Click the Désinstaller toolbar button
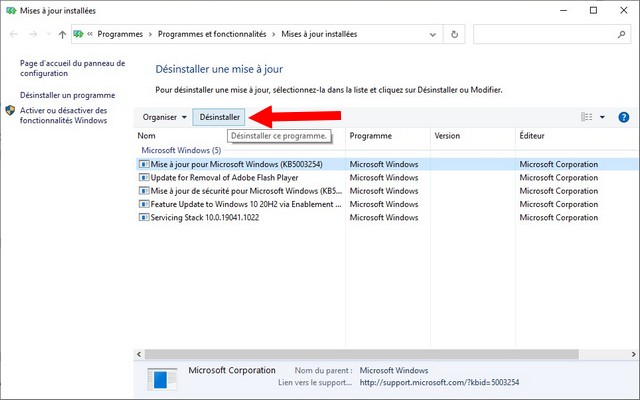640x400 pixels. (x=219, y=117)
